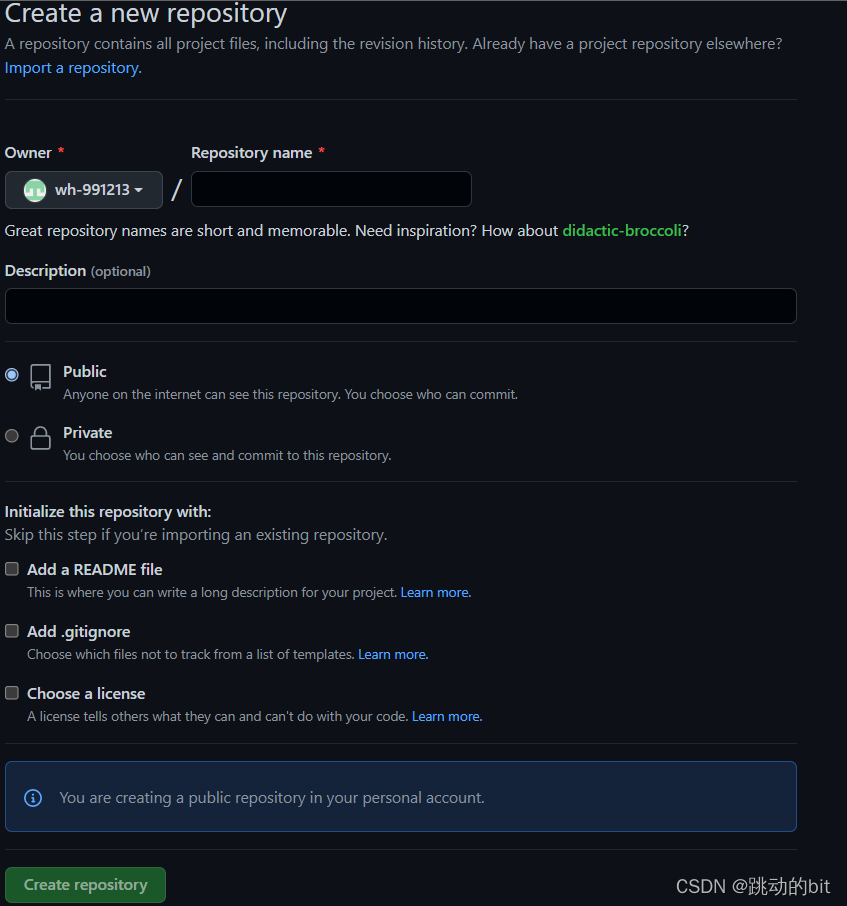Click the owner avatar icon

click(35, 190)
